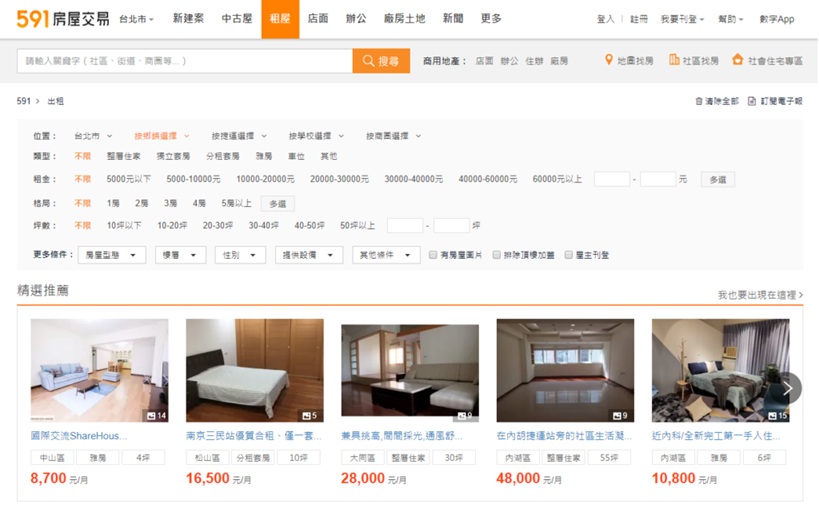The height and width of the screenshot is (508, 819).
Task: Click the 591 房屋交易 logo
Action: 62,18
